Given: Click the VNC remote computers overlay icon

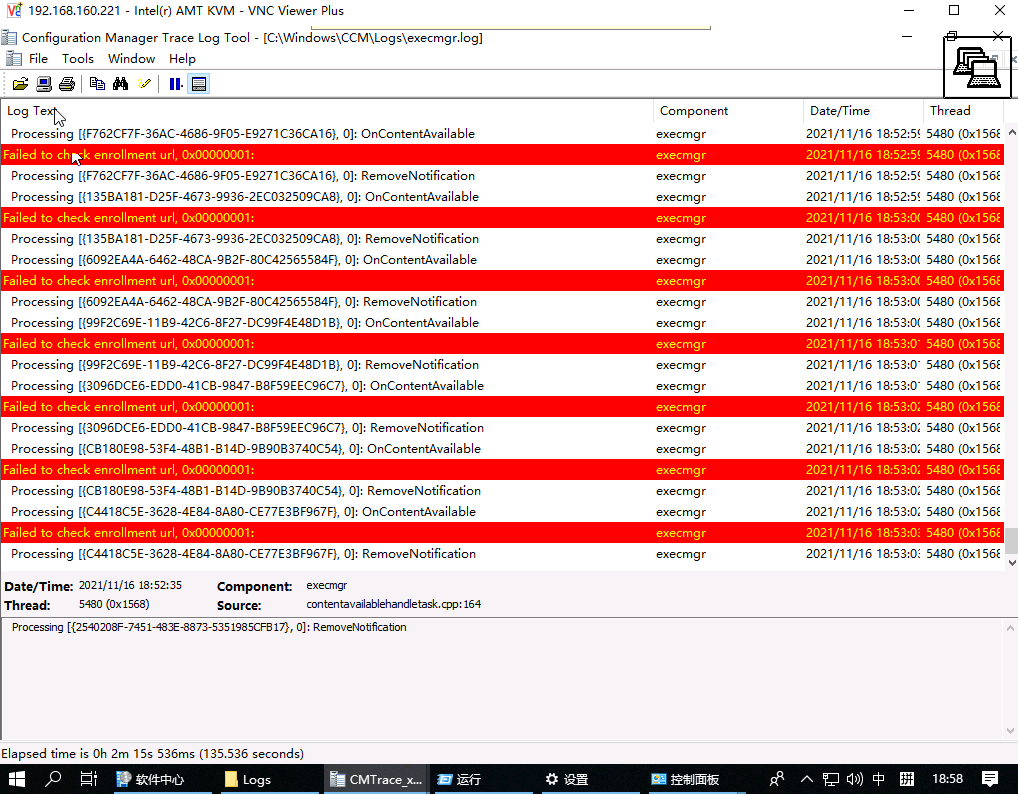Looking at the screenshot, I should coord(977,67).
